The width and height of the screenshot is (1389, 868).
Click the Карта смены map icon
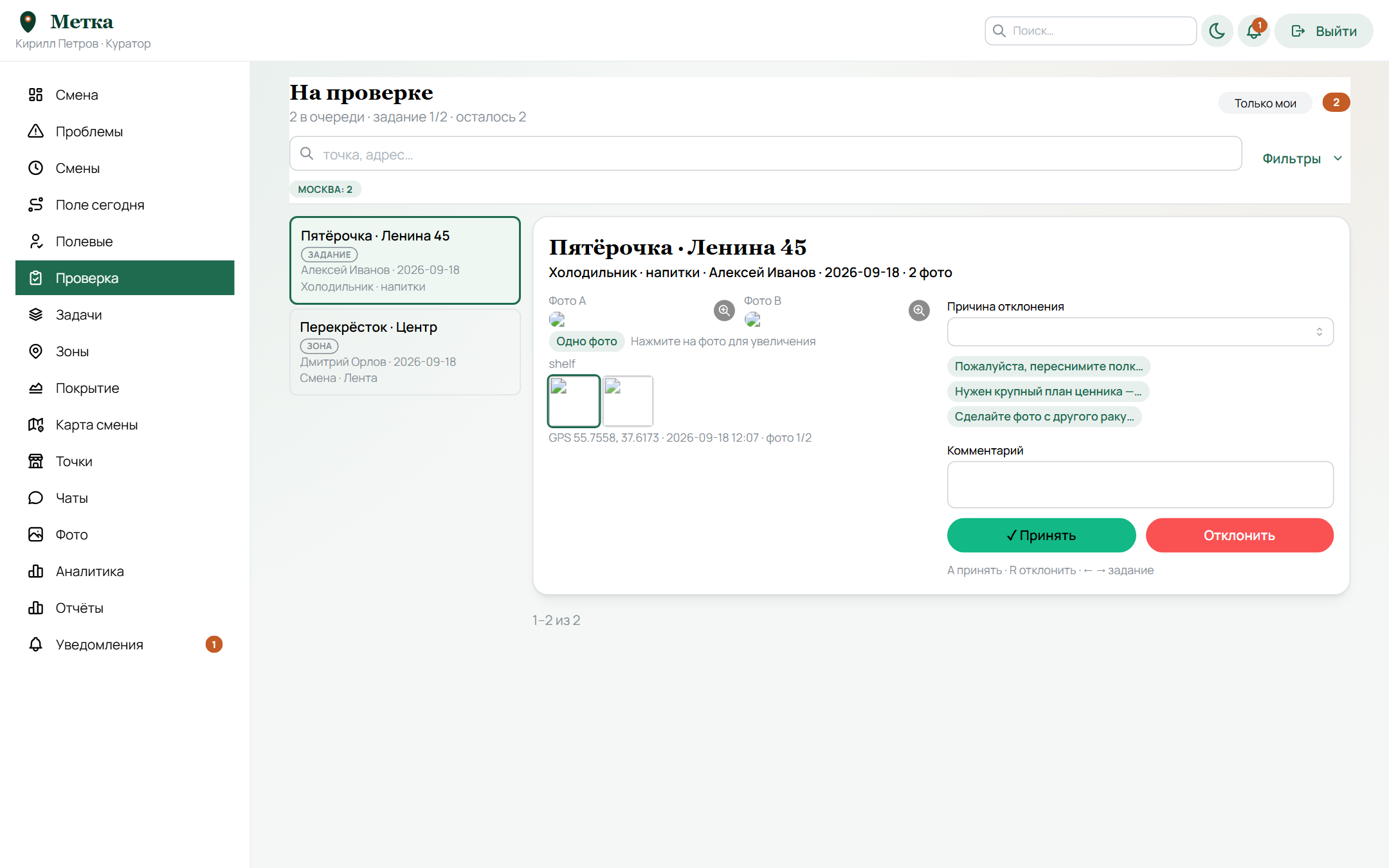pos(35,425)
